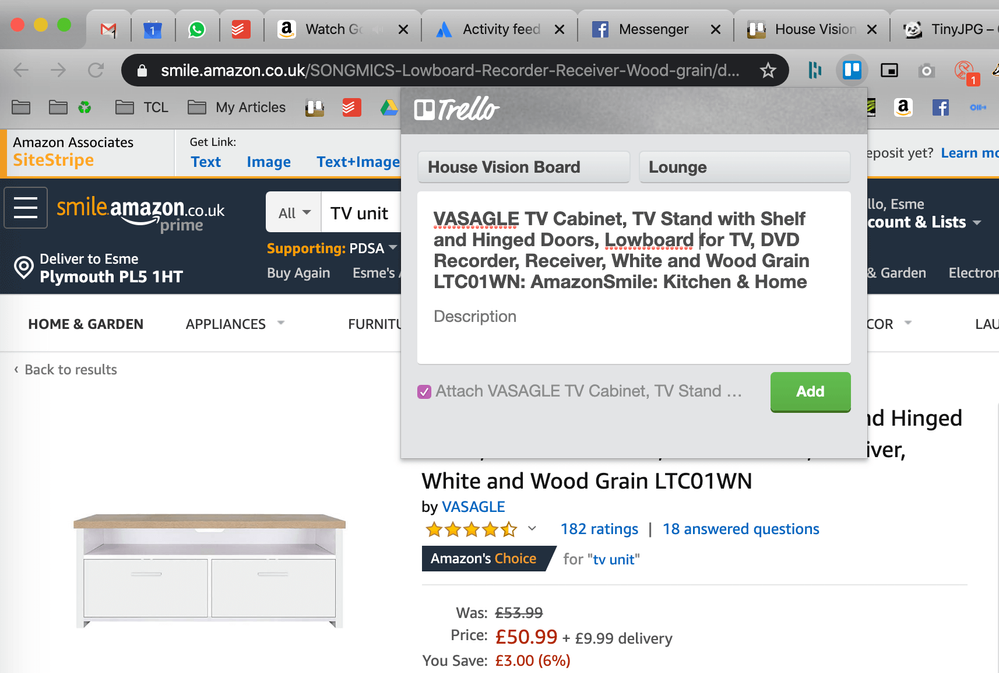Open the 182 ratings link

[x=599, y=529]
